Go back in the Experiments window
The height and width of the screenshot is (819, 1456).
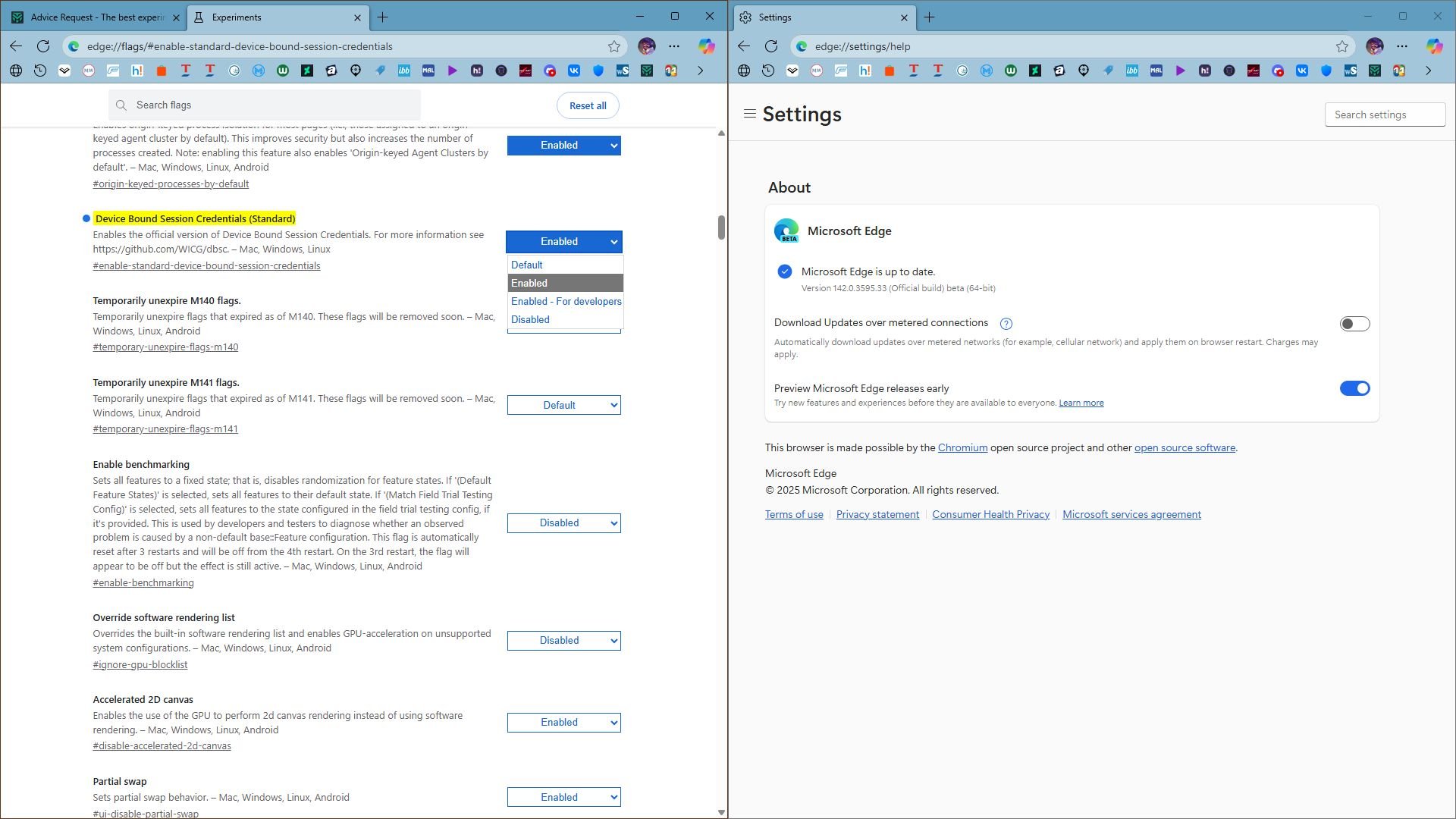click(x=16, y=46)
